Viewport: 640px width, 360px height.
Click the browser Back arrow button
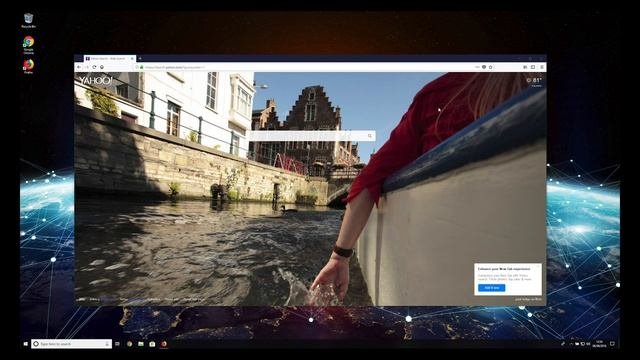pyautogui.click(x=79, y=67)
